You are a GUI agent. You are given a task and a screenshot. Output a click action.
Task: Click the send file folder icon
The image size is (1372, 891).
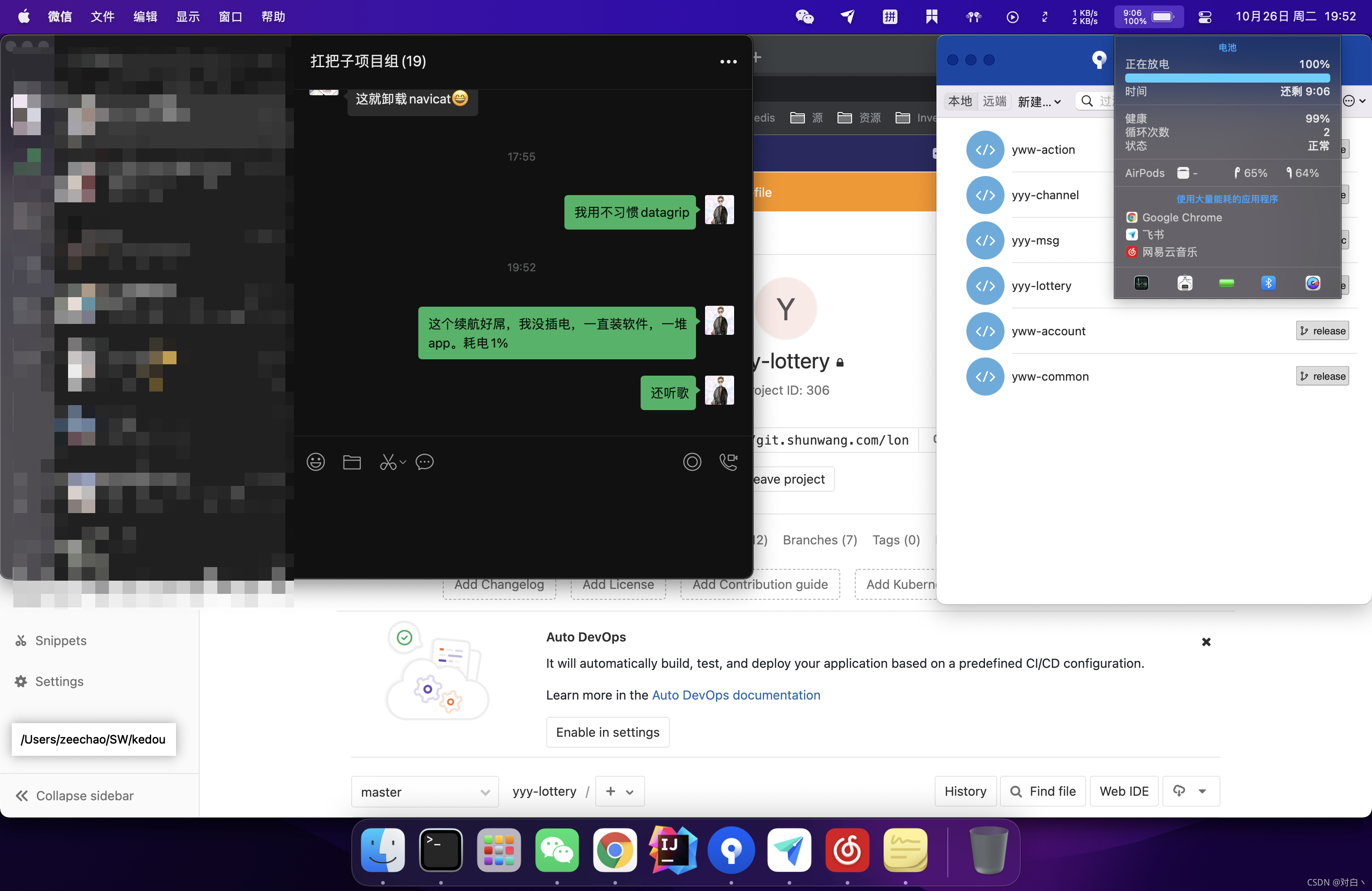coord(352,462)
